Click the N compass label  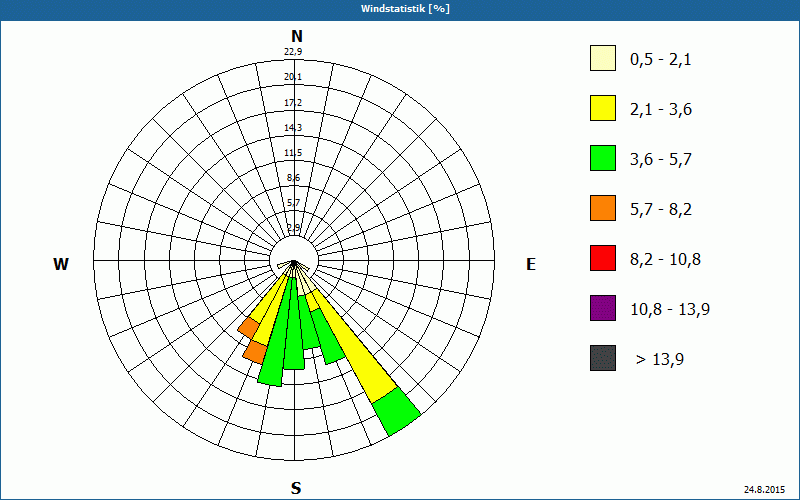(297, 36)
